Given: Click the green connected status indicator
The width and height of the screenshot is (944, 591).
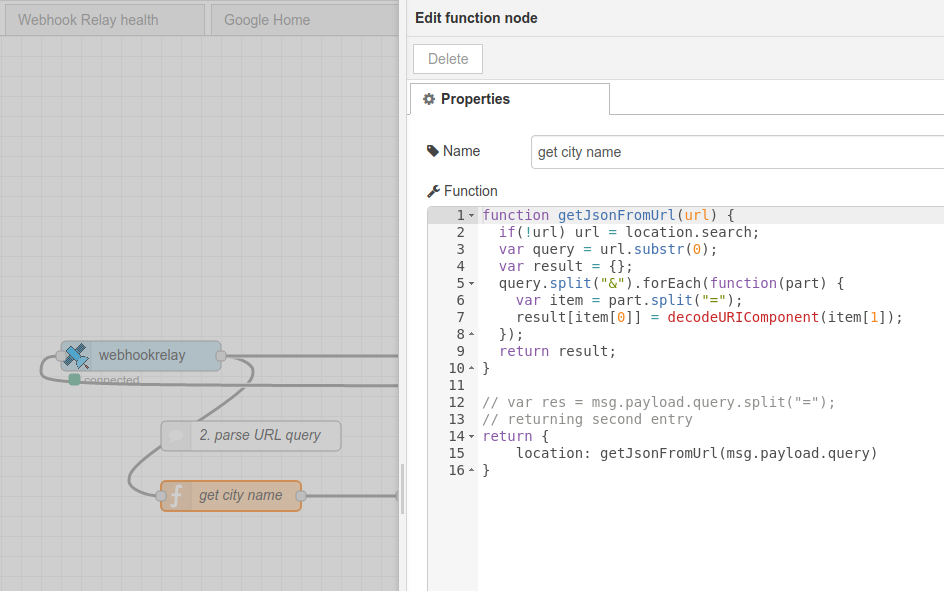Looking at the screenshot, I should [x=74, y=379].
